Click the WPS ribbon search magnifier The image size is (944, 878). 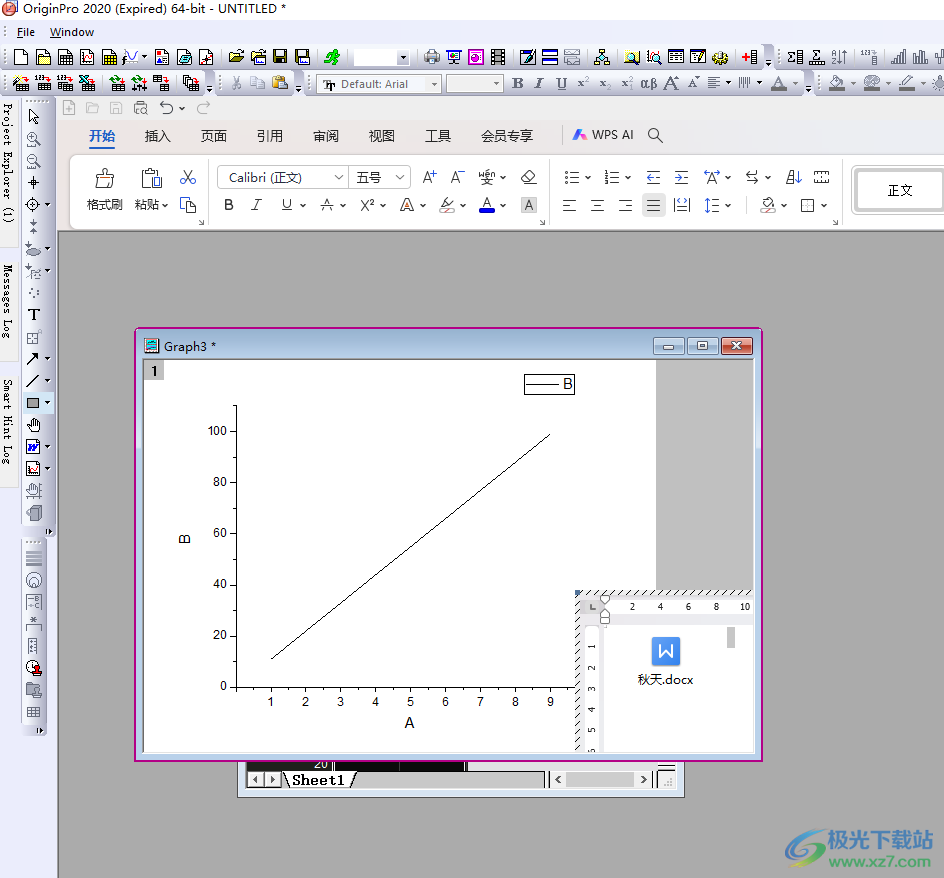click(655, 135)
